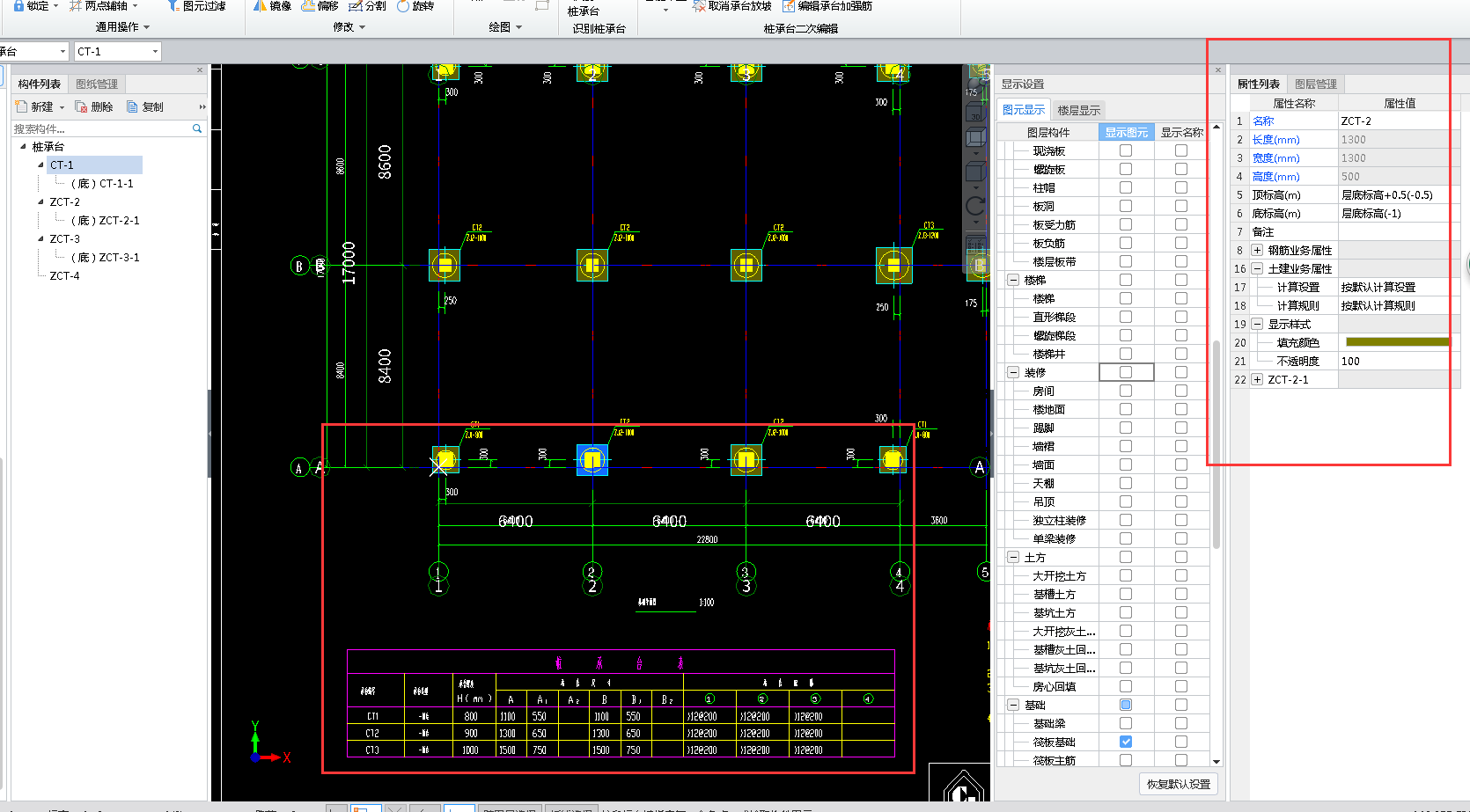Switch to 楼层显示 tab
This screenshot has width=1470, height=812.
click(x=1078, y=109)
